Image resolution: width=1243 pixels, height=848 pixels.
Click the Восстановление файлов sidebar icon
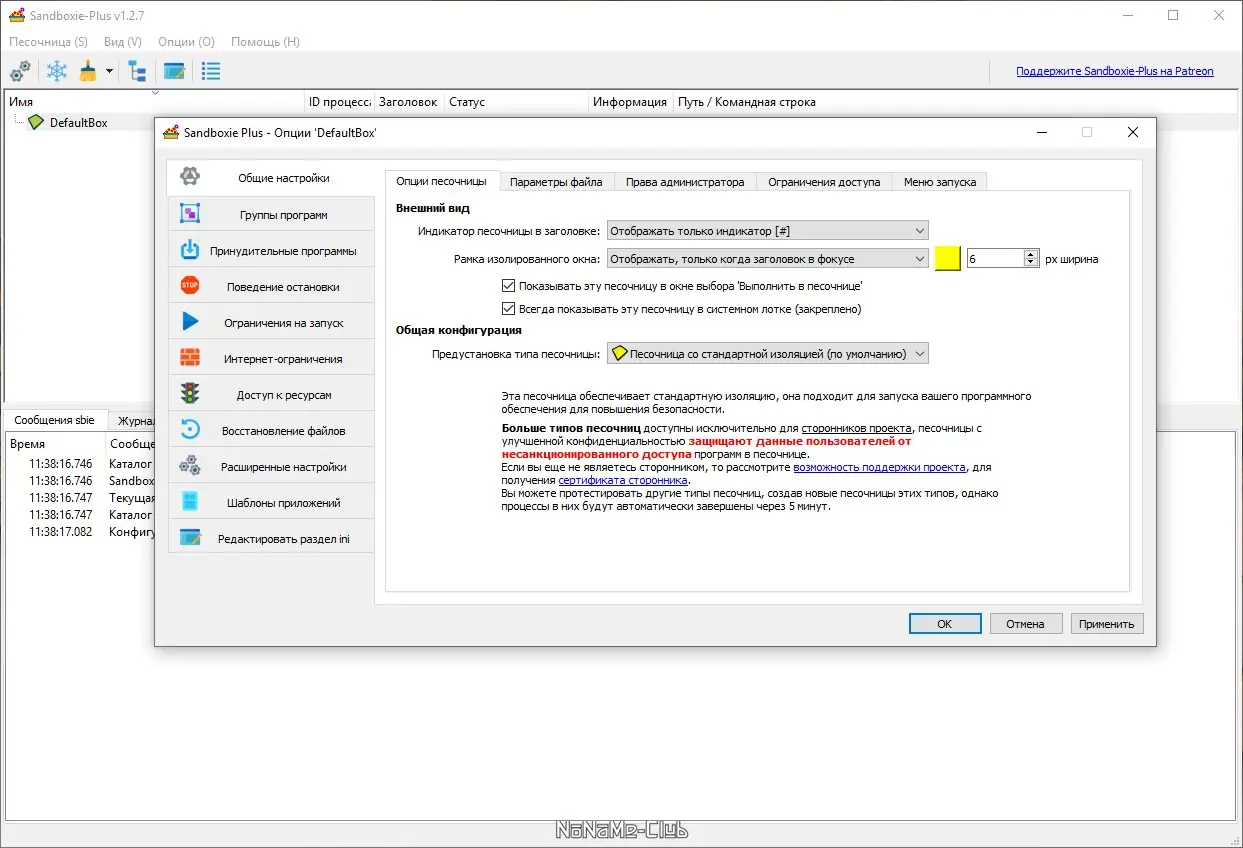(190, 430)
